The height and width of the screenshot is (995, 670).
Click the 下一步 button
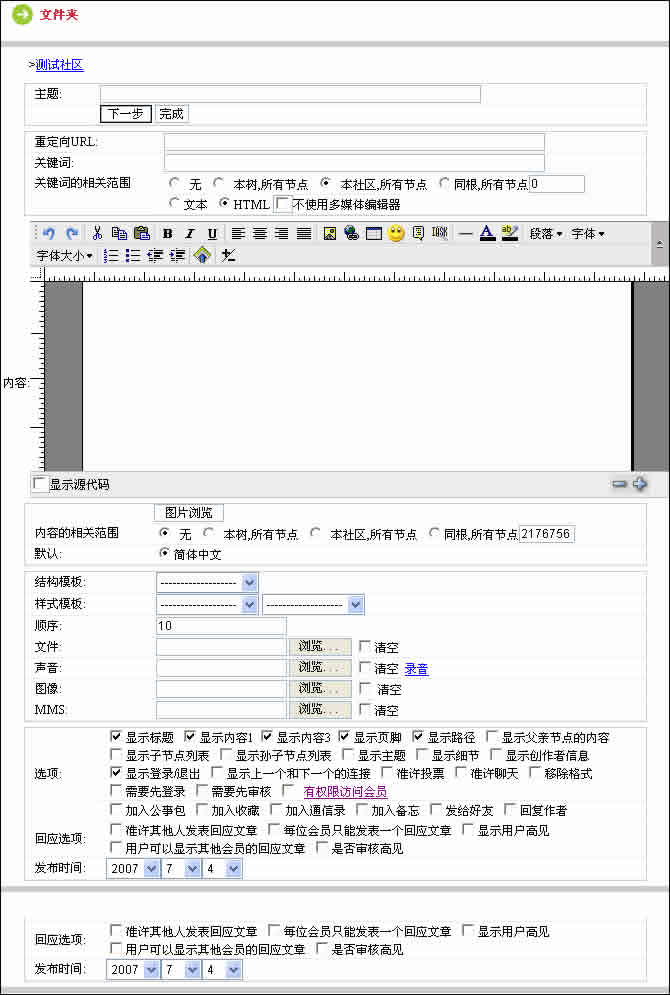point(126,114)
